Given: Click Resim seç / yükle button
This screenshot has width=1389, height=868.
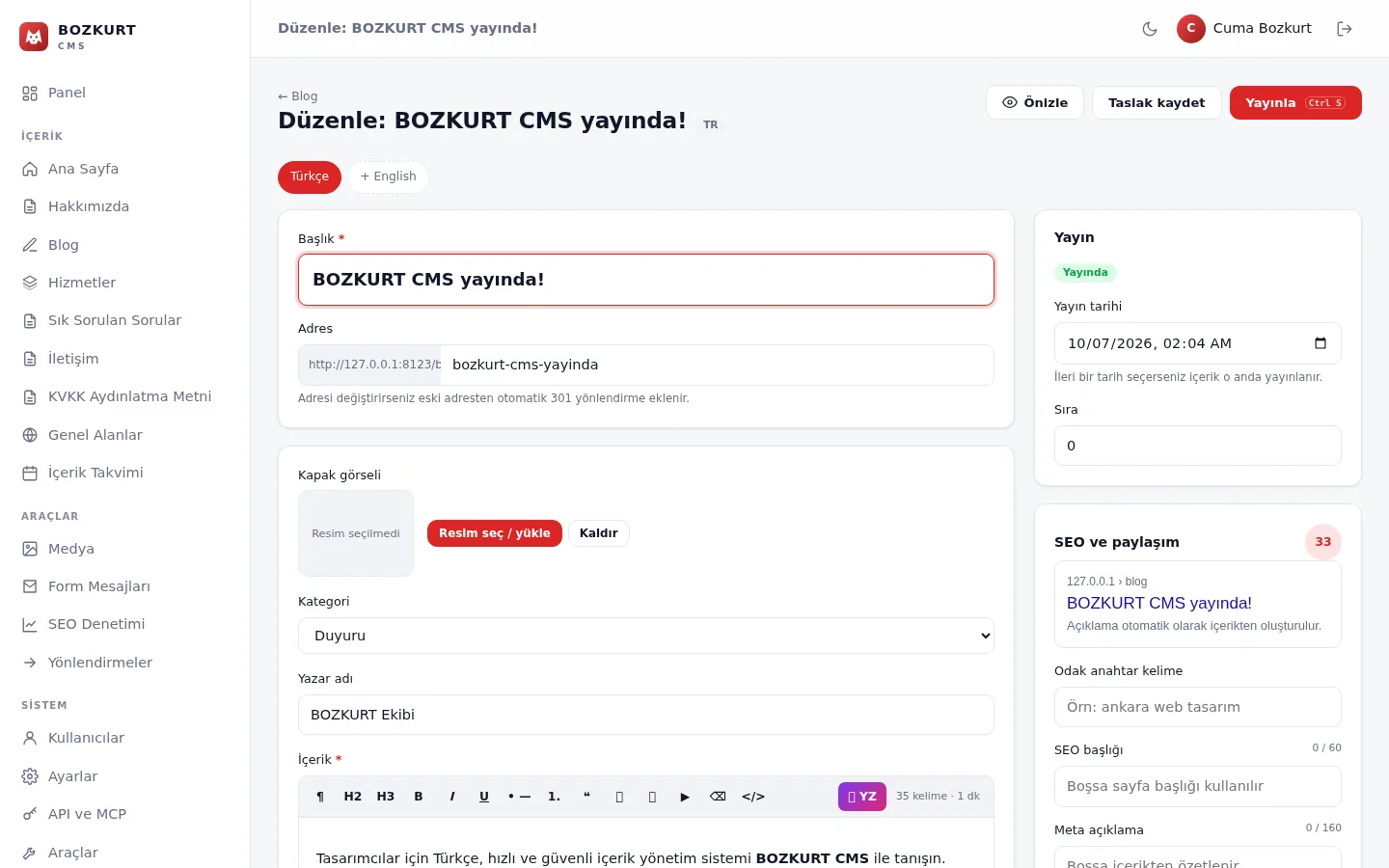Looking at the screenshot, I should [495, 533].
